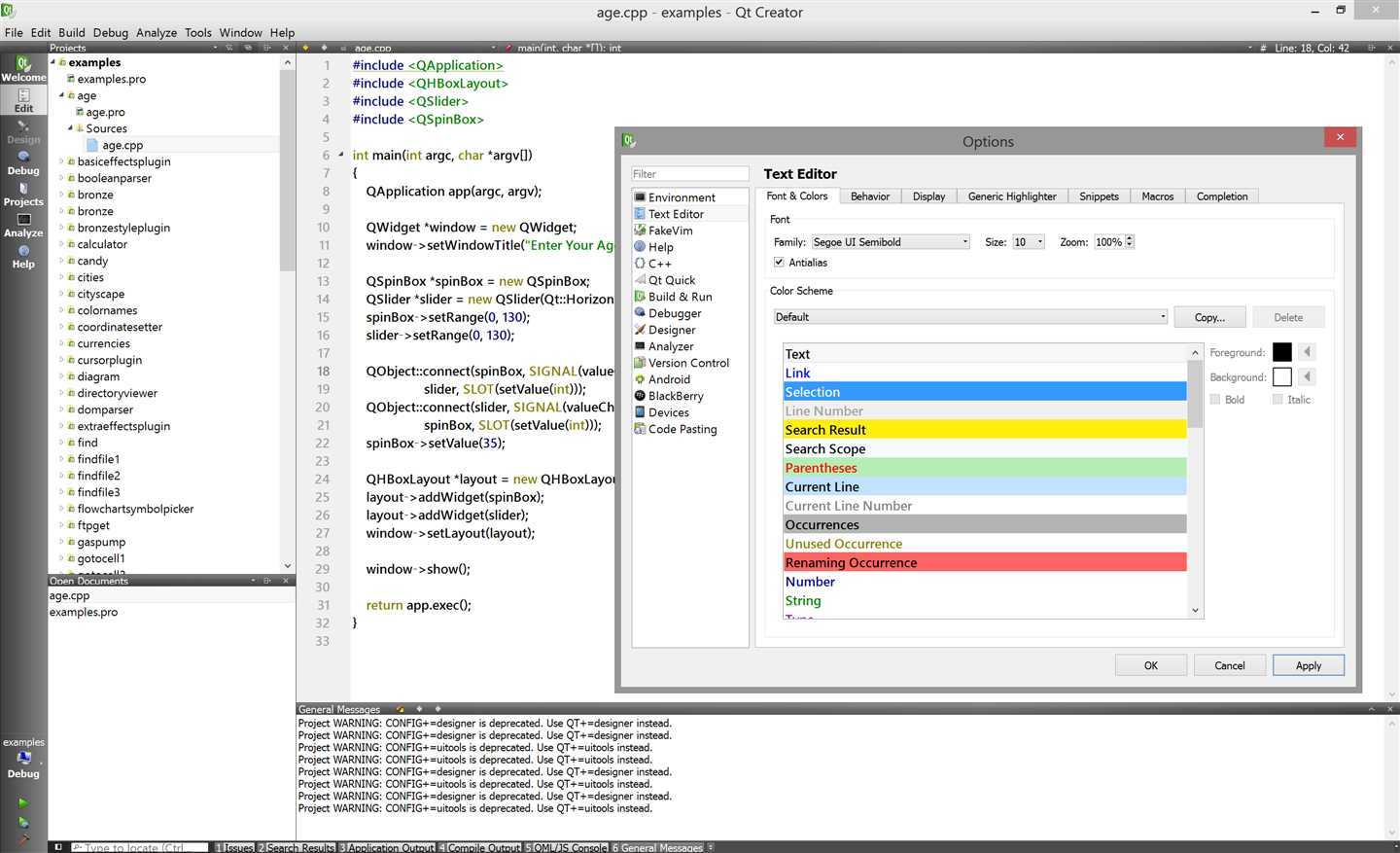Open the font Size dropdown

[x=1028, y=242]
